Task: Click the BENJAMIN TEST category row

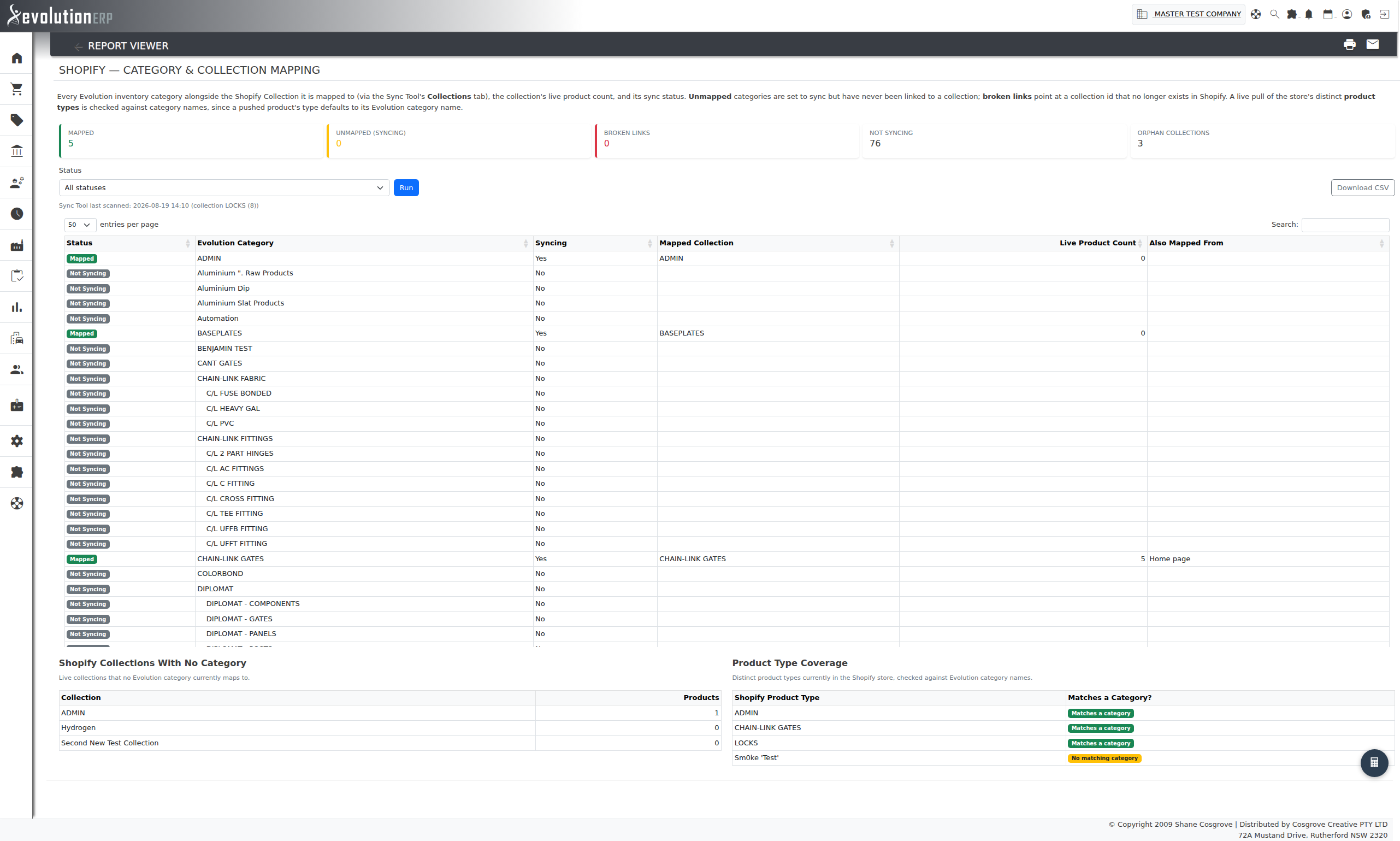Action: (x=726, y=349)
